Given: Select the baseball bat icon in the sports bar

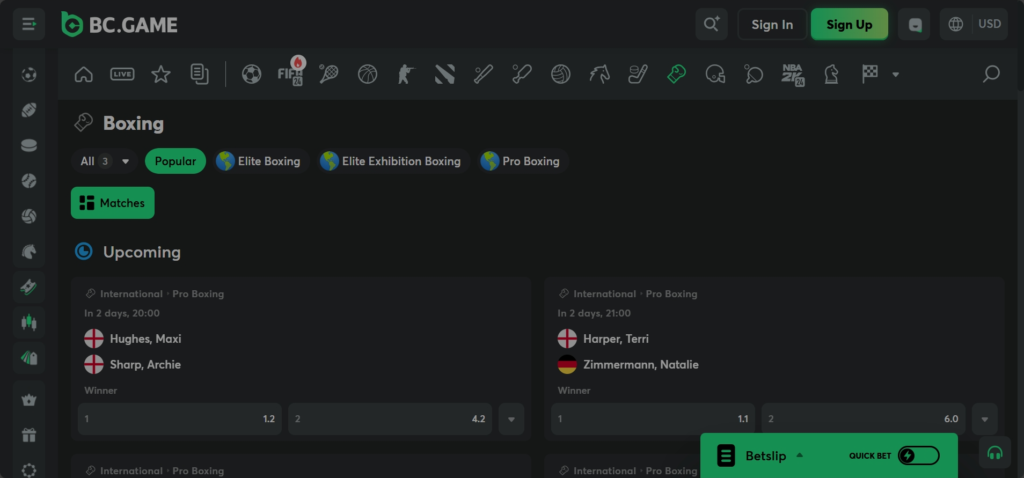Looking at the screenshot, I should 483,74.
